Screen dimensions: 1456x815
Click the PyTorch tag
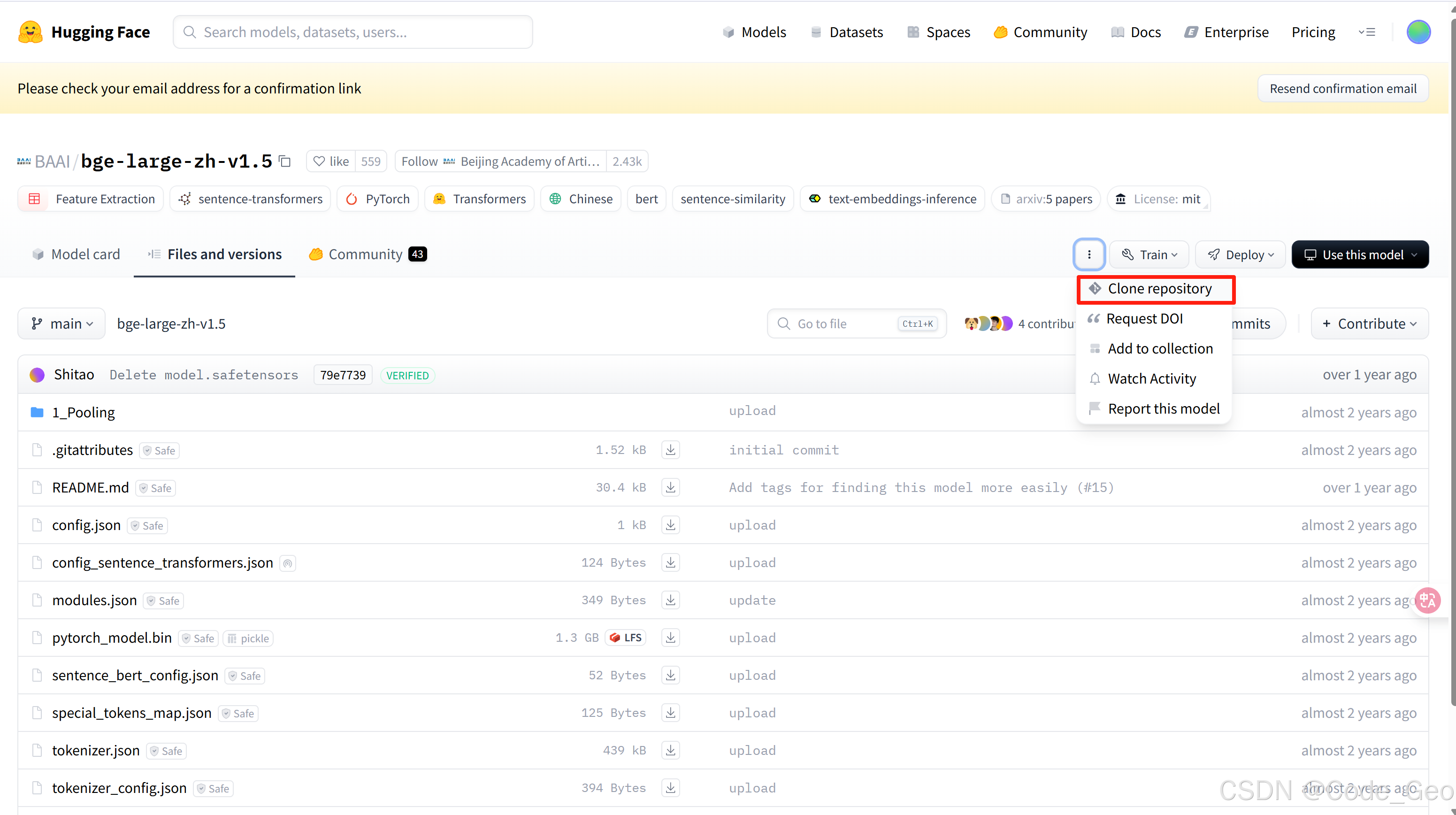377,199
